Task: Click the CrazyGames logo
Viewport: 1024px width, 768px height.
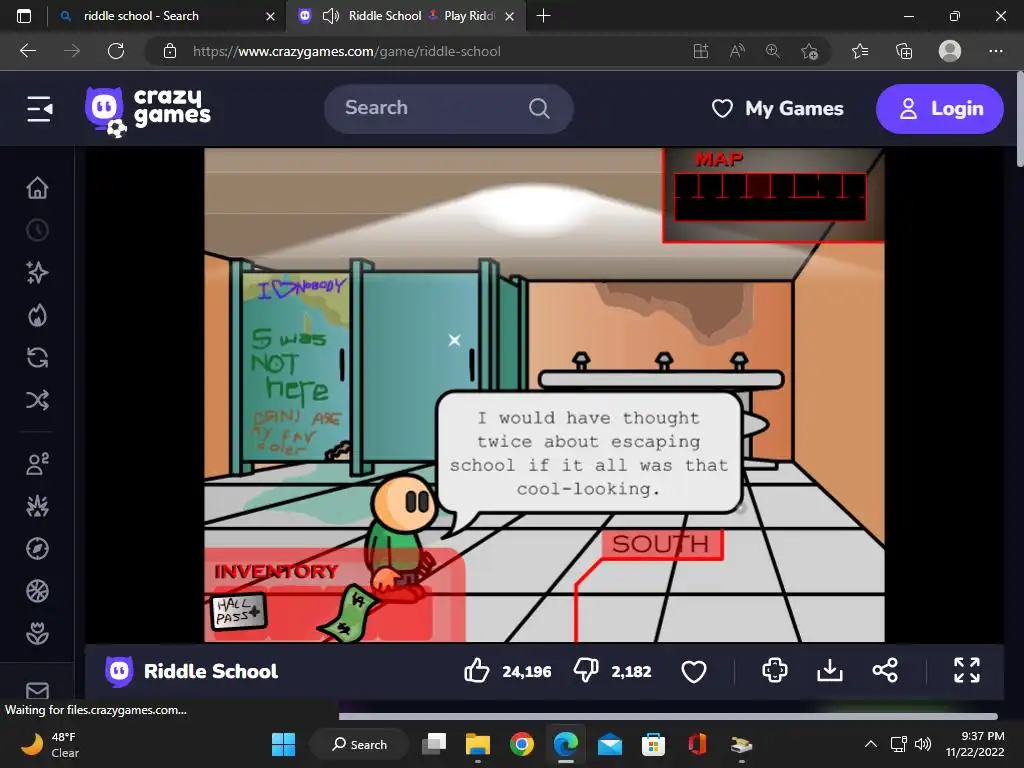Action: 148,110
